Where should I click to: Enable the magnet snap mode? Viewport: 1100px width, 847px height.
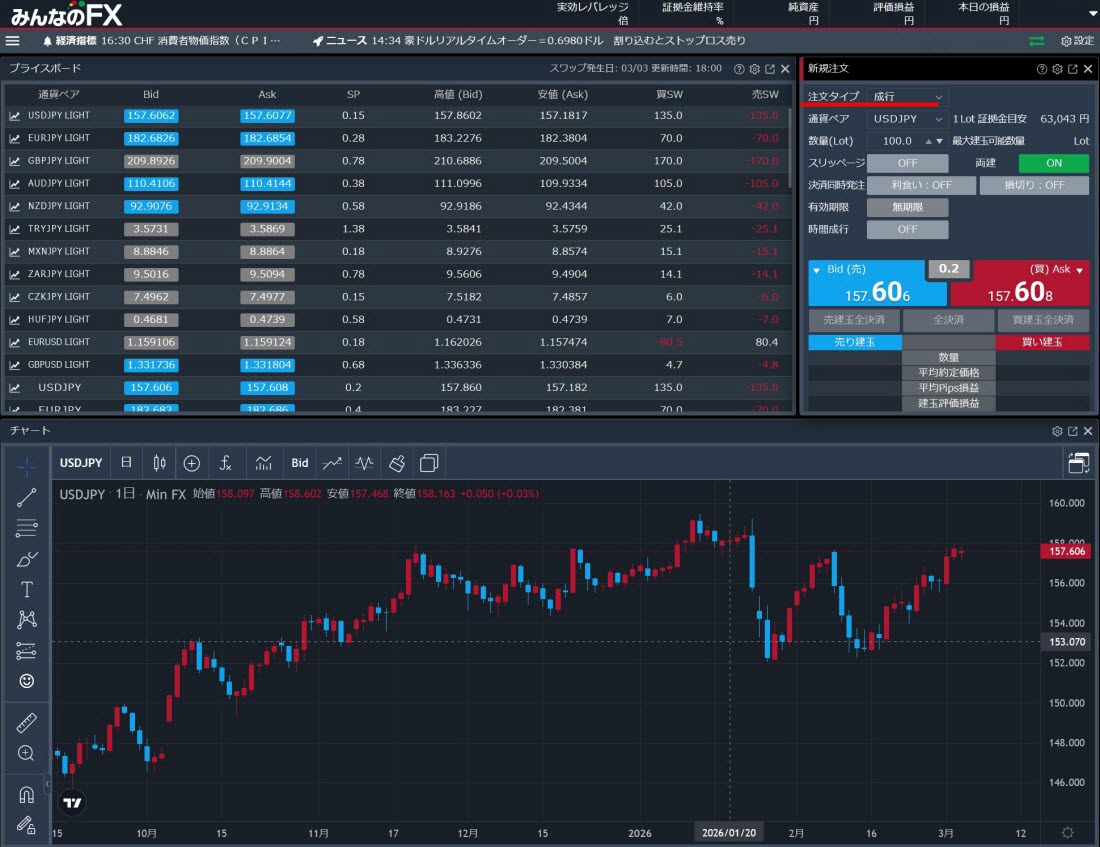27,795
